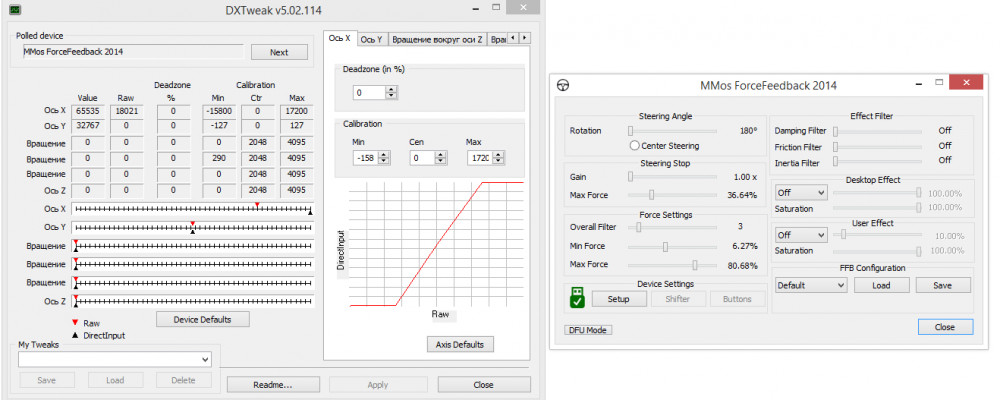Click the Ось X Max calibration cell 17200

pyautogui.click(x=297, y=111)
